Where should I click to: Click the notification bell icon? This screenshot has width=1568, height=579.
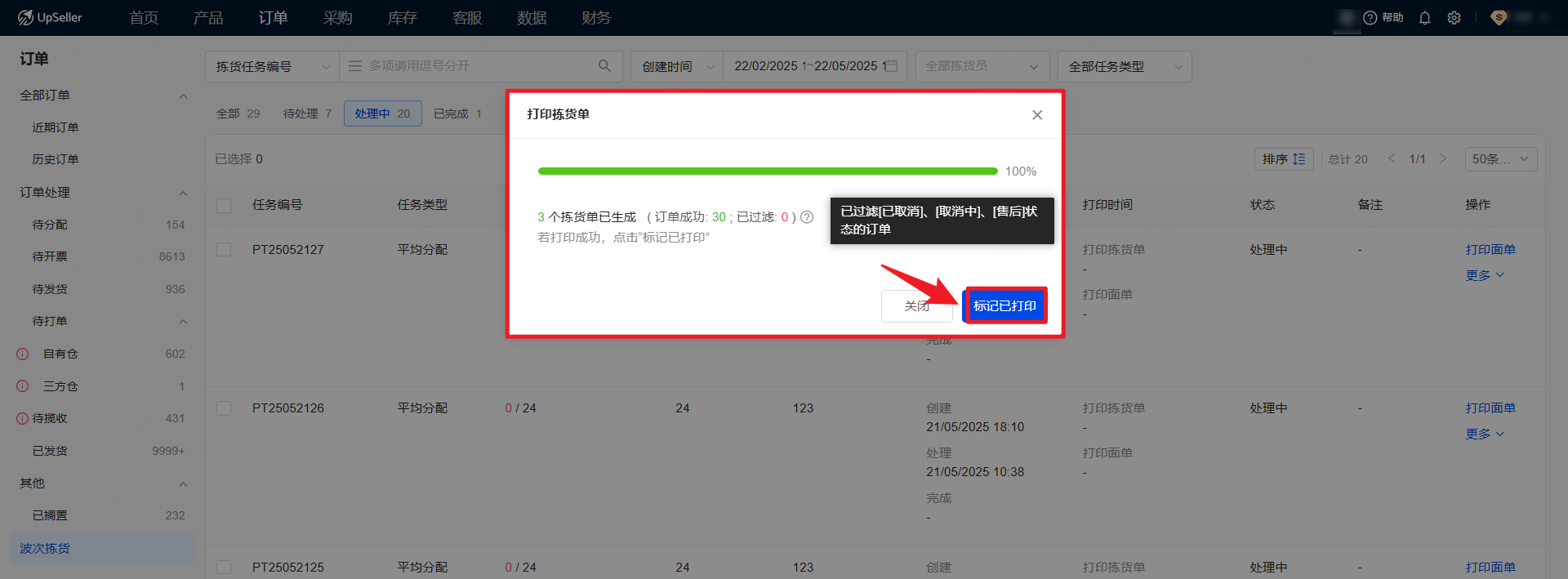1425,18
